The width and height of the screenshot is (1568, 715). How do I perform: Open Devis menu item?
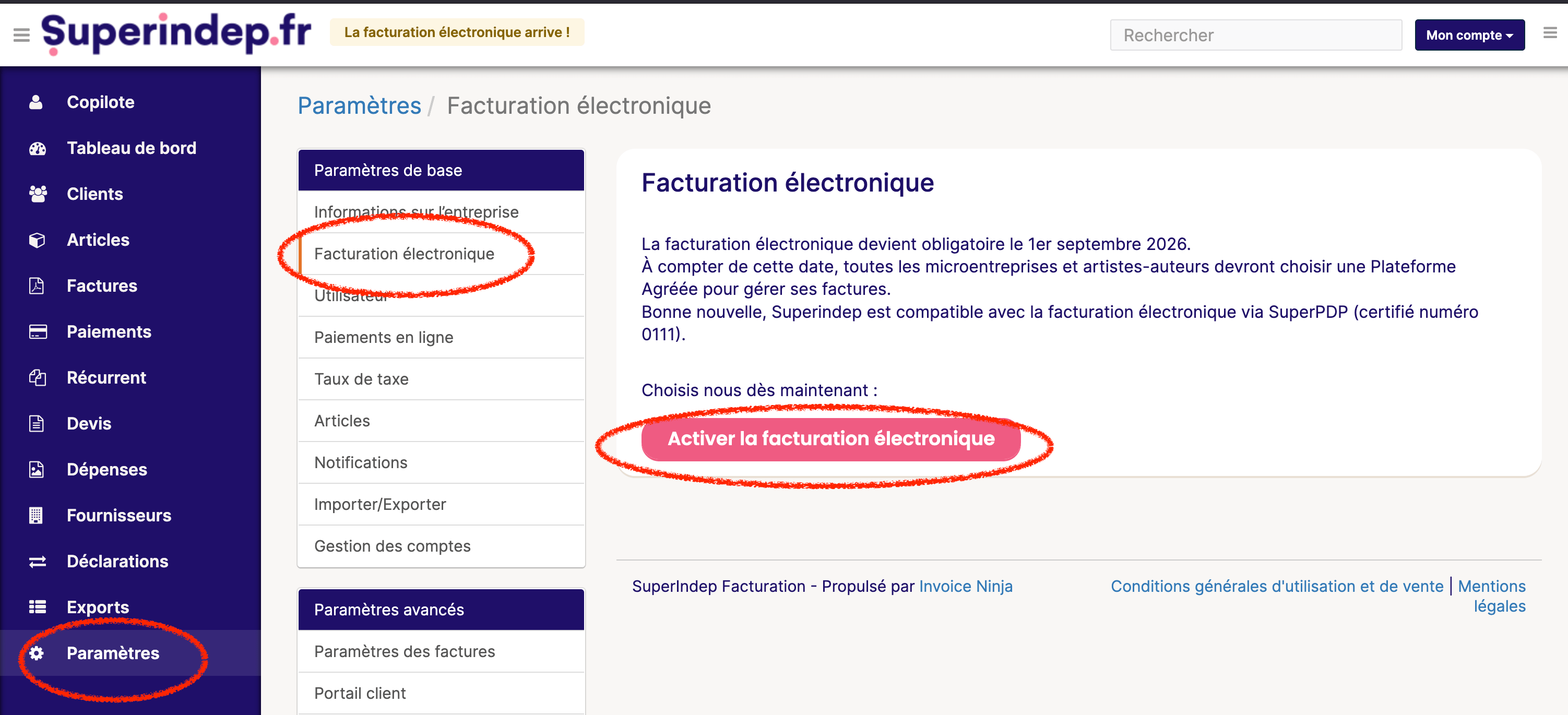click(130, 424)
